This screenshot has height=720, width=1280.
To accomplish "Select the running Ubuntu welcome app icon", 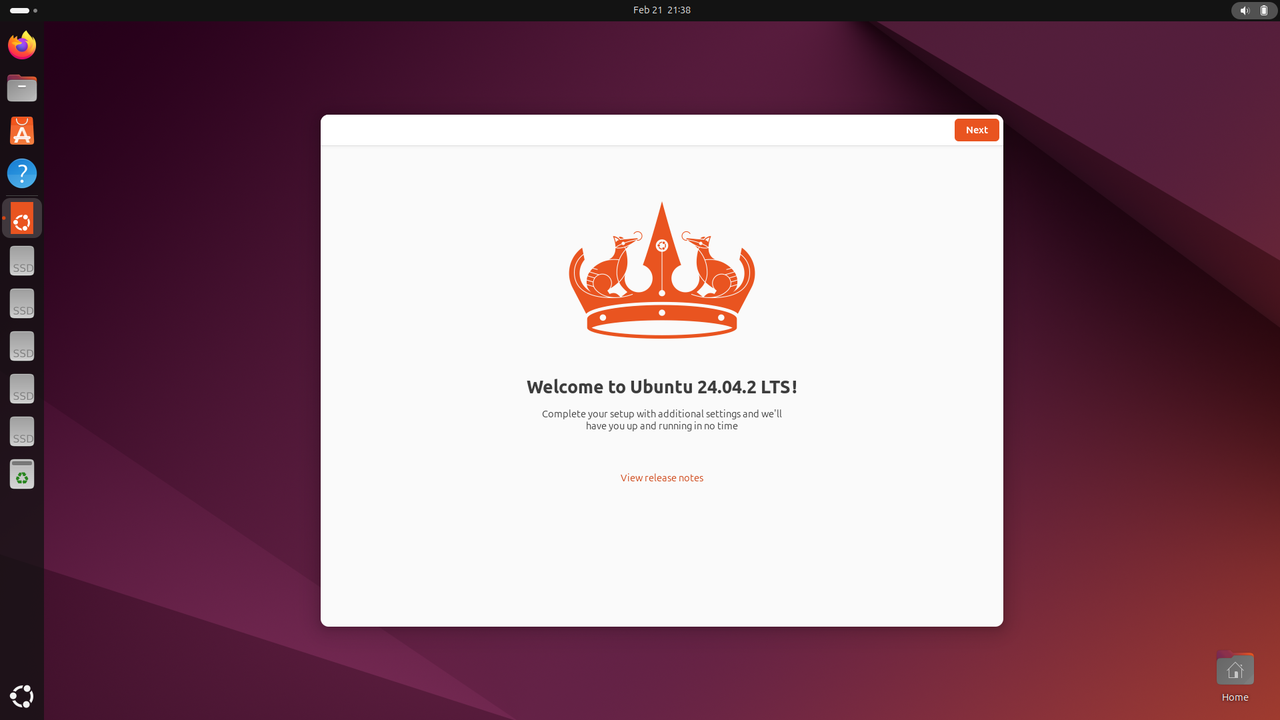I will pos(22,218).
